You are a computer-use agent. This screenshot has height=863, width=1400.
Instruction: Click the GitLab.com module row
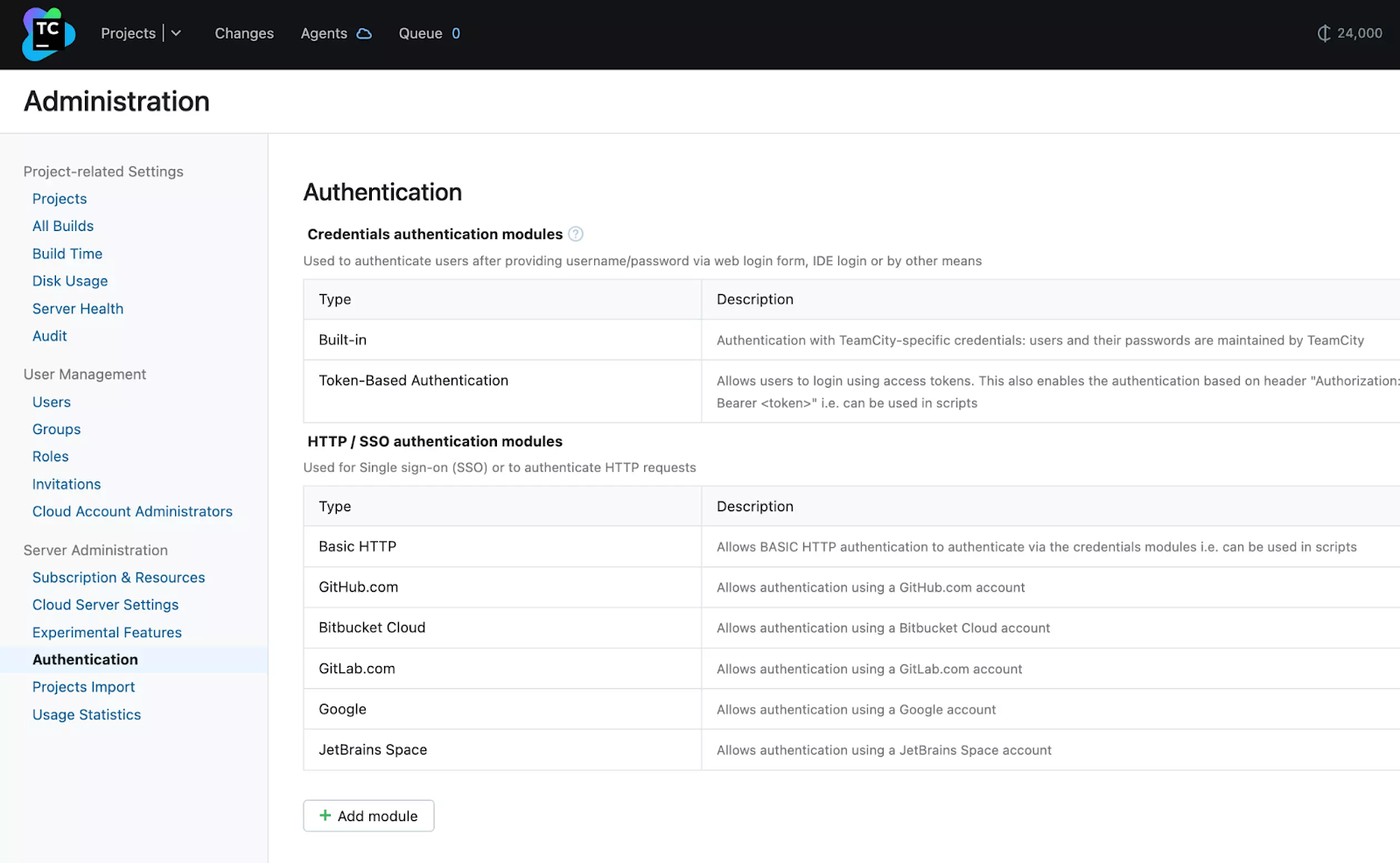(x=851, y=669)
